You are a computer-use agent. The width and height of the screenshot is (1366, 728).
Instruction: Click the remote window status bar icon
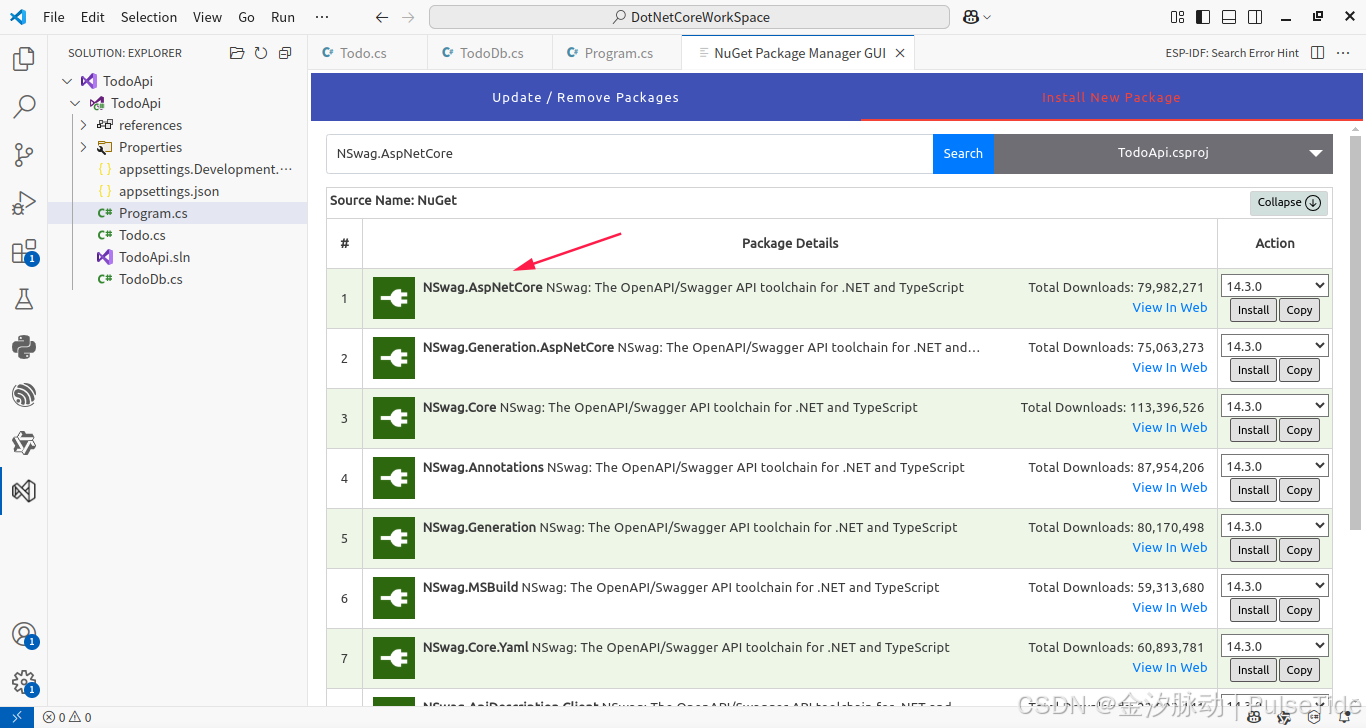[x=17, y=717]
